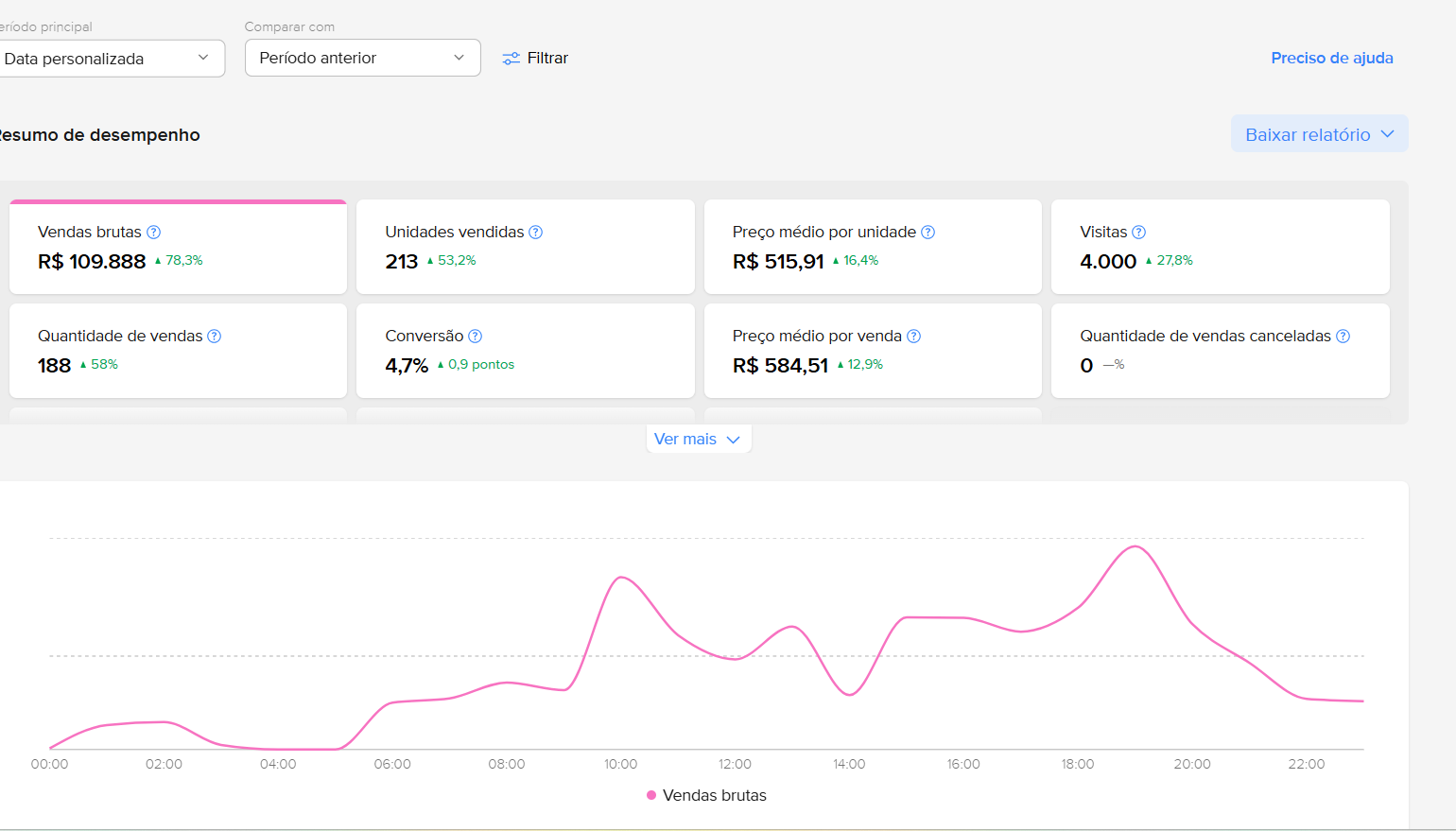Click the chart peak near 19:00
1456x831 pixels.
click(x=1135, y=547)
